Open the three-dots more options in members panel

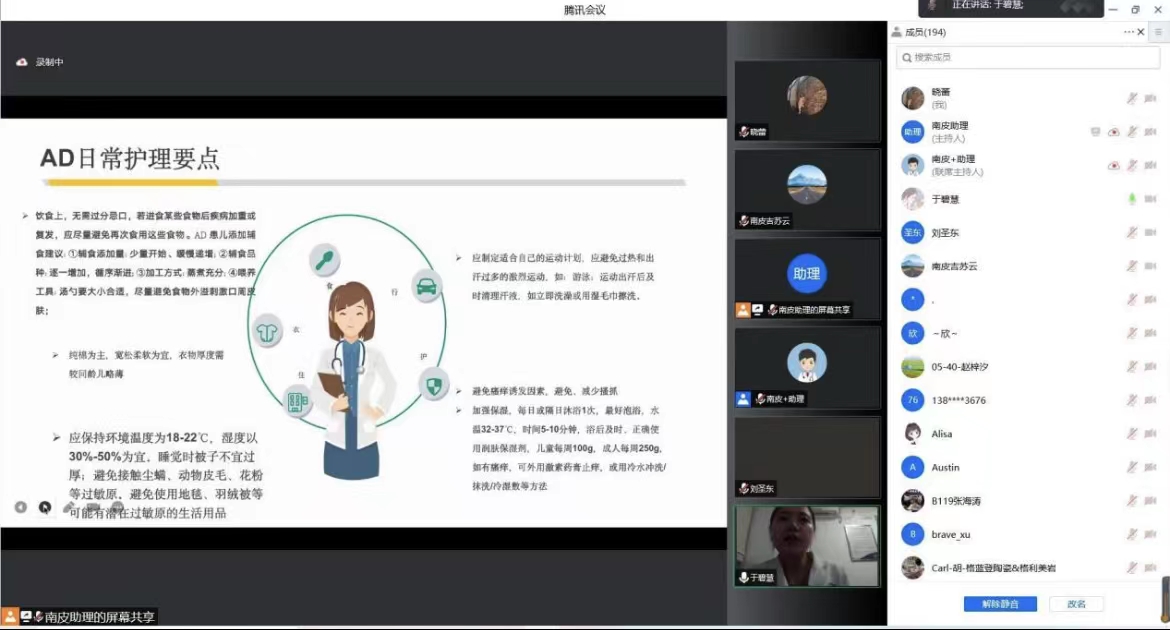pos(1128,32)
